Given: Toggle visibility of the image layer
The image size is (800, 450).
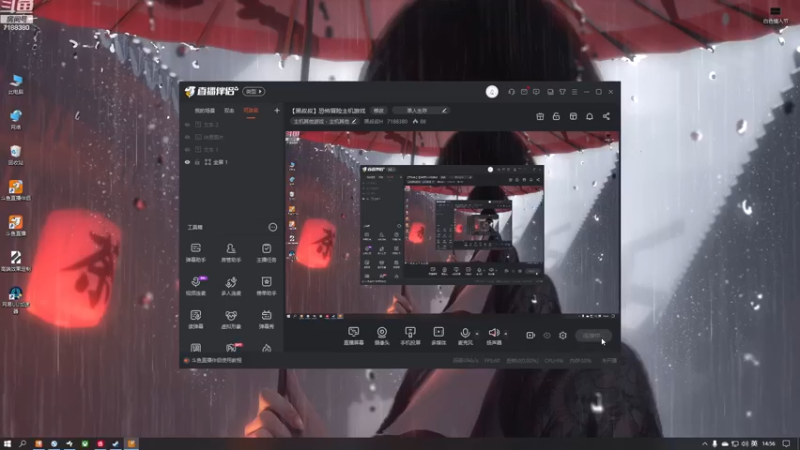Looking at the screenshot, I should 187,137.
